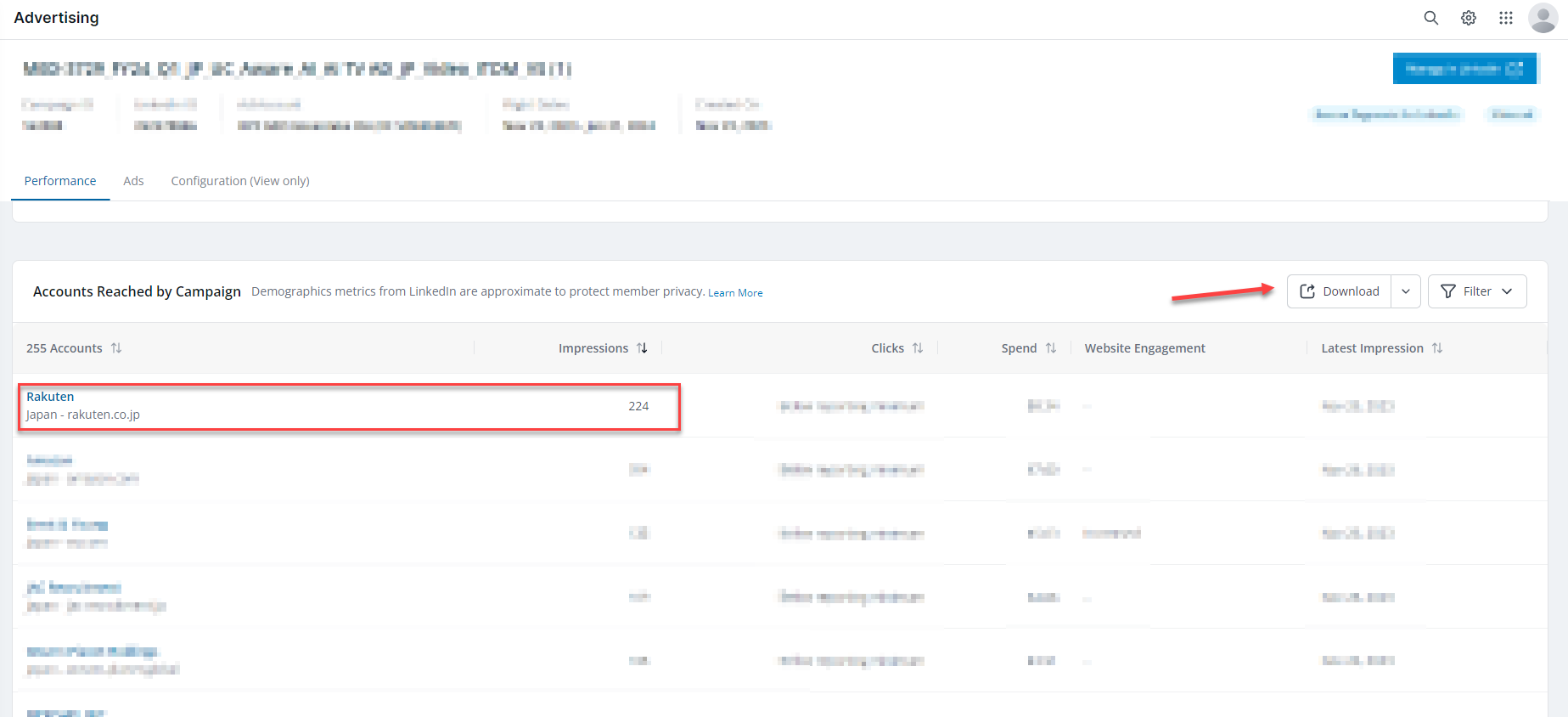Open the Rakuten account link
This screenshot has width=1568, height=717.
pyautogui.click(x=50, y=397)
